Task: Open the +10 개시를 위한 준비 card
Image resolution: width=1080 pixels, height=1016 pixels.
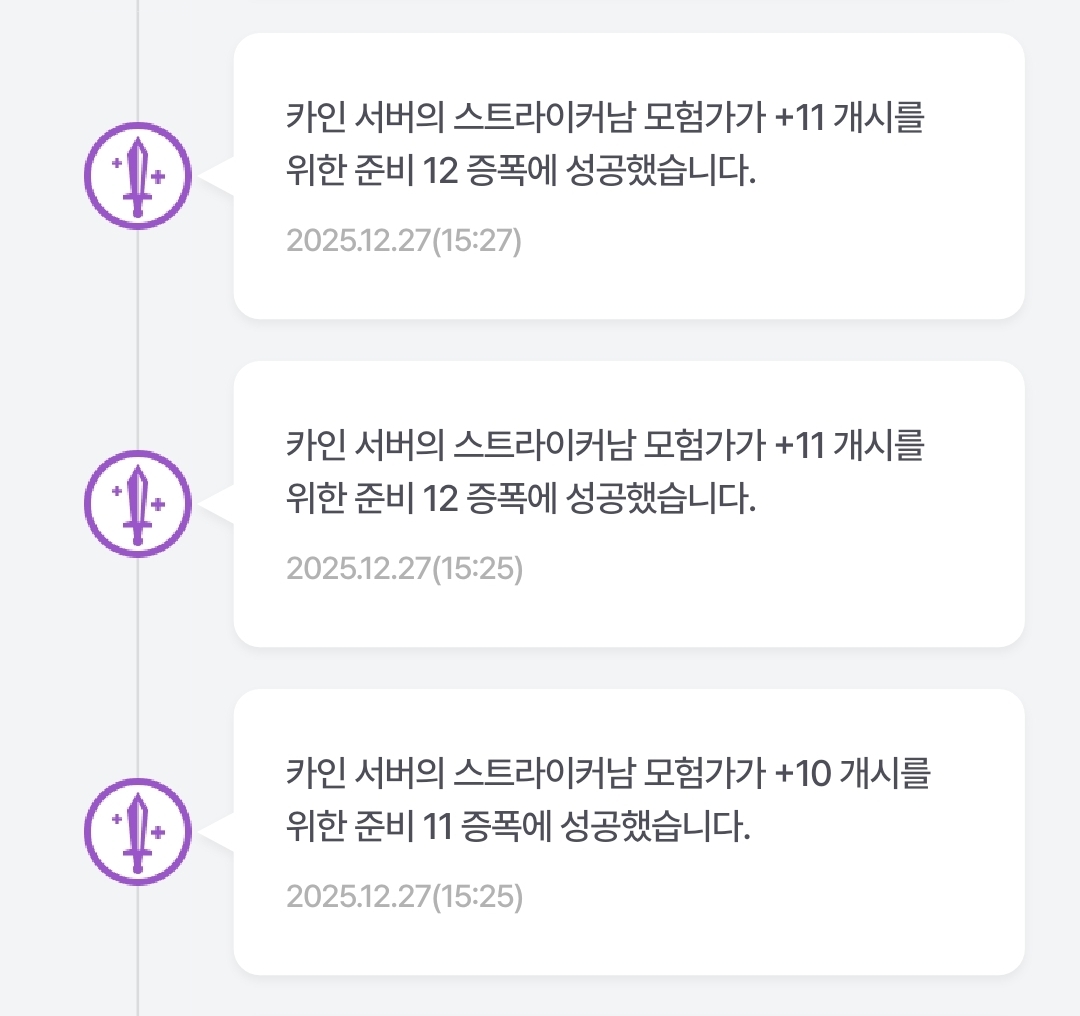Action: (x=628, y=832)
